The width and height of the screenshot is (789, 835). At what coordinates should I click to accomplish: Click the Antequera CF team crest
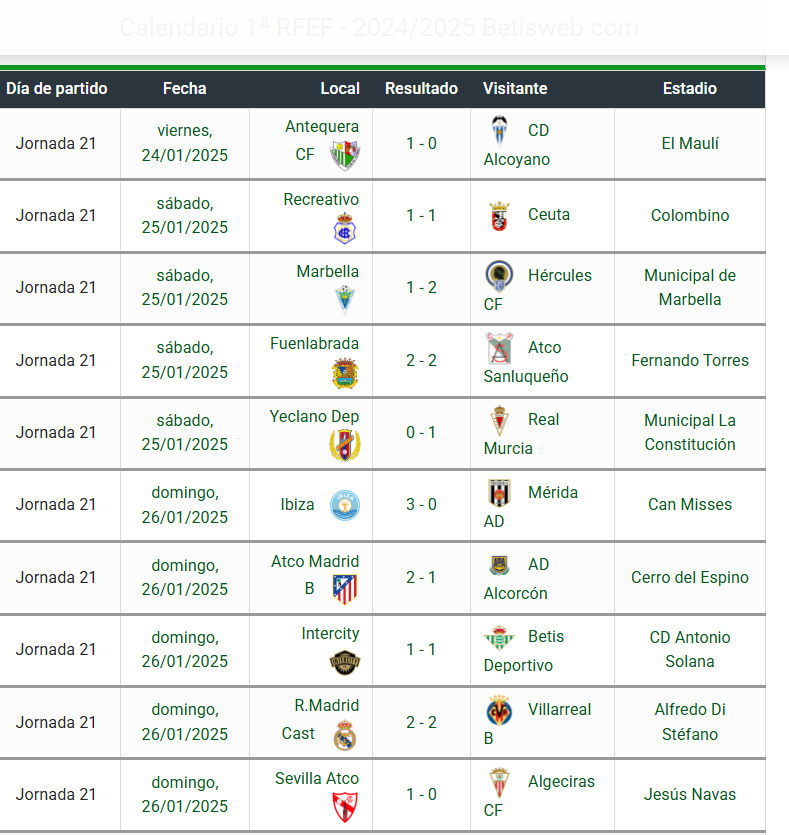coord(344,155)
